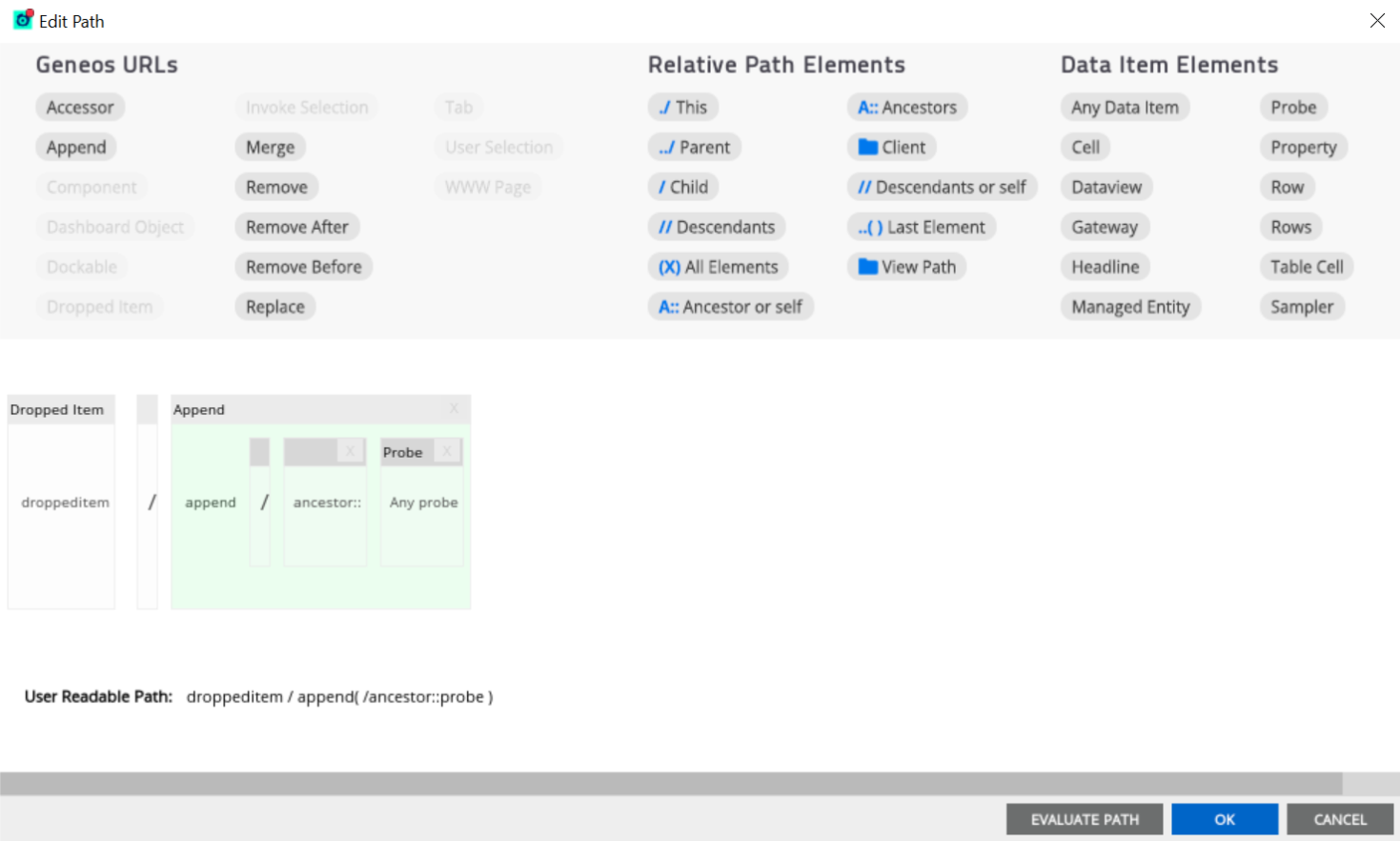Click the Geneos app icon in title bar
The width and height of the screenshot is (1400, 841).
point(23,19)
